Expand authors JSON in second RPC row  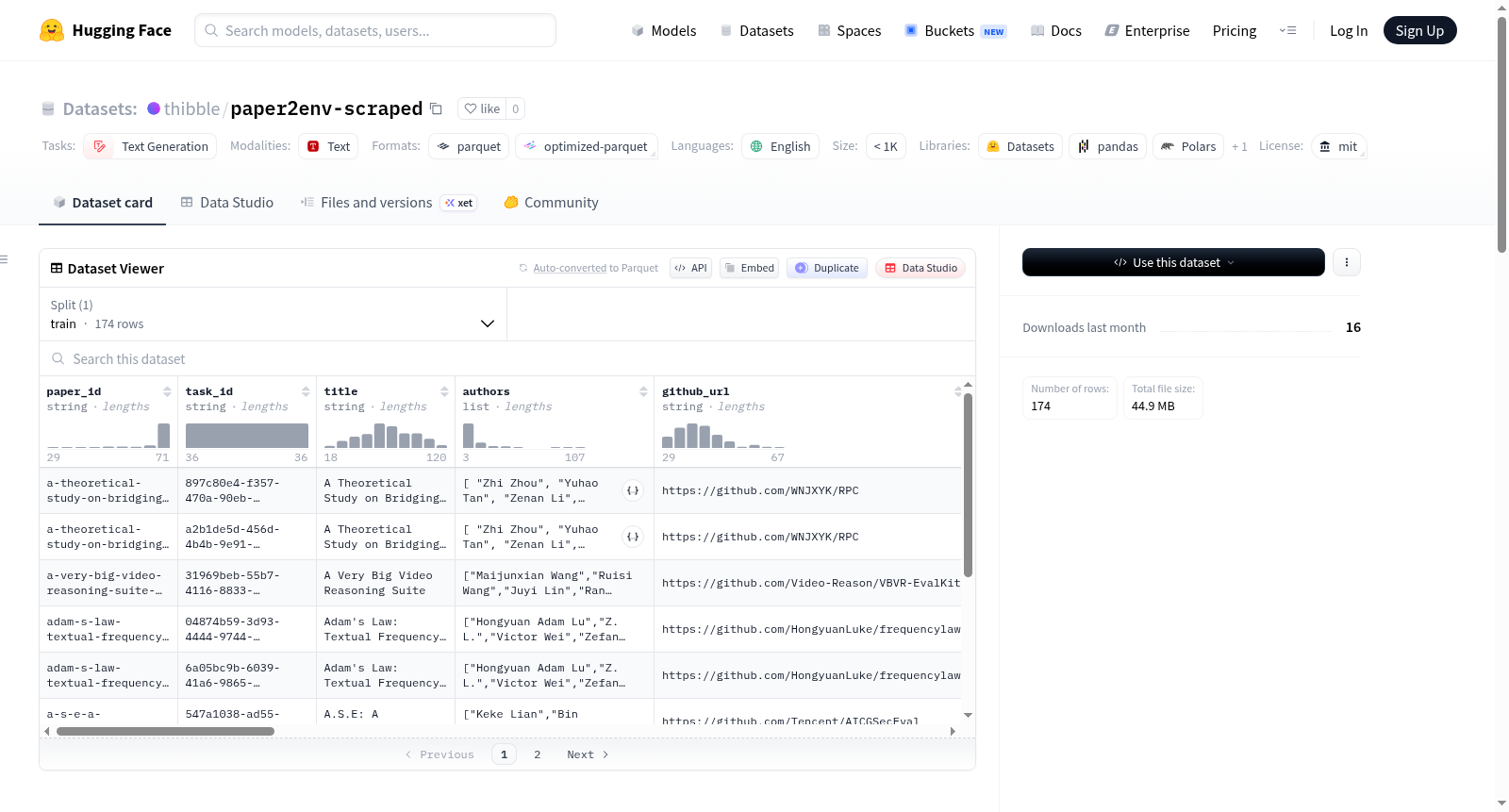tap(633, 537)
